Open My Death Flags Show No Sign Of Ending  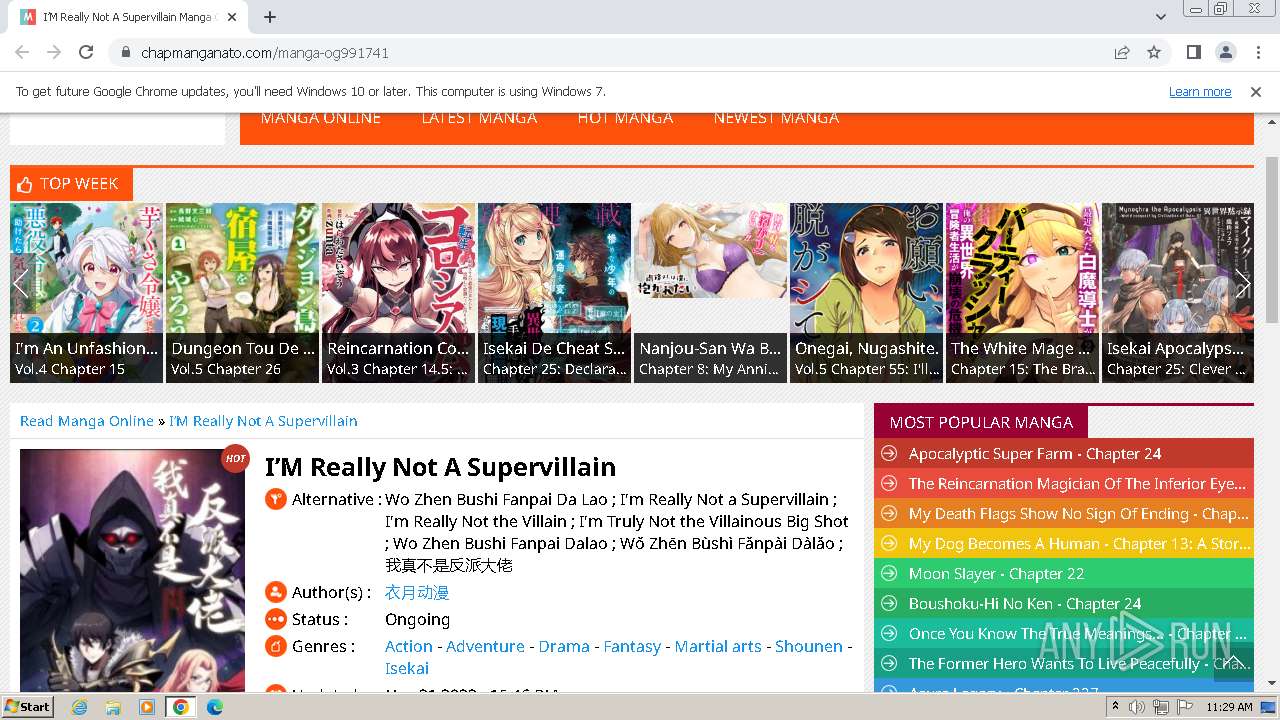[1079, 514]
